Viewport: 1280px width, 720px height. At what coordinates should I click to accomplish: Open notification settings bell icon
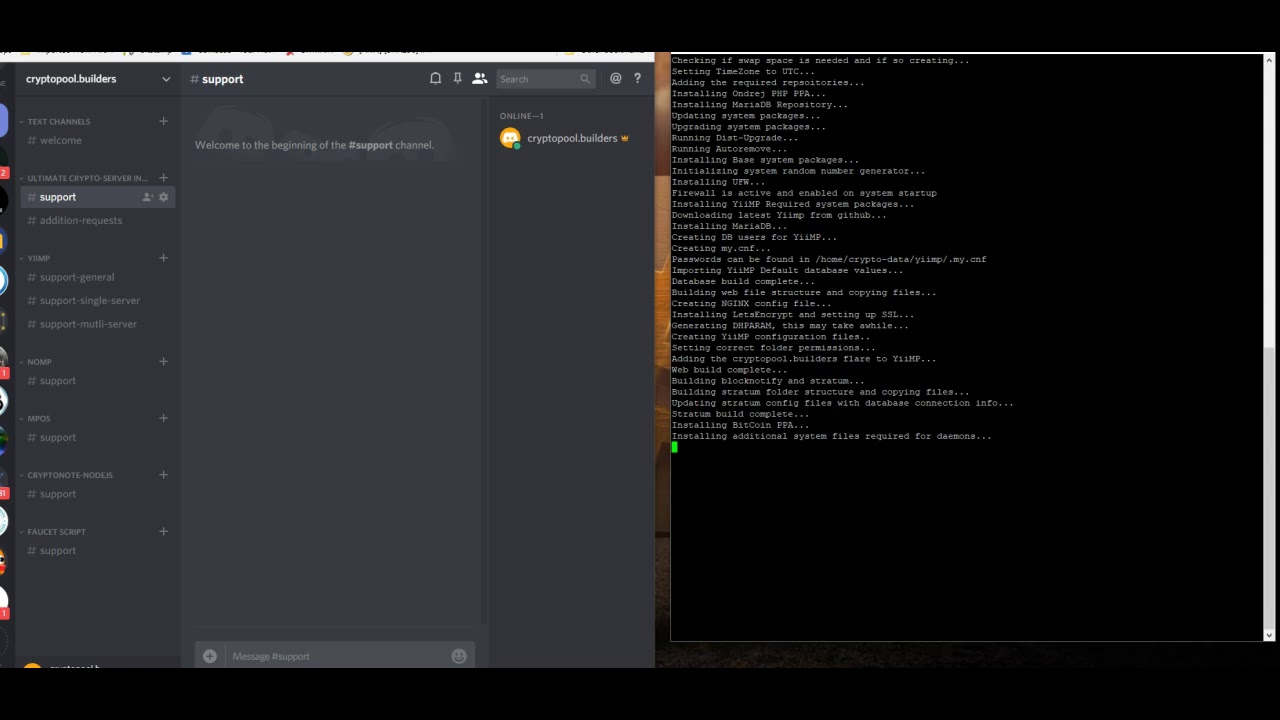435,78
